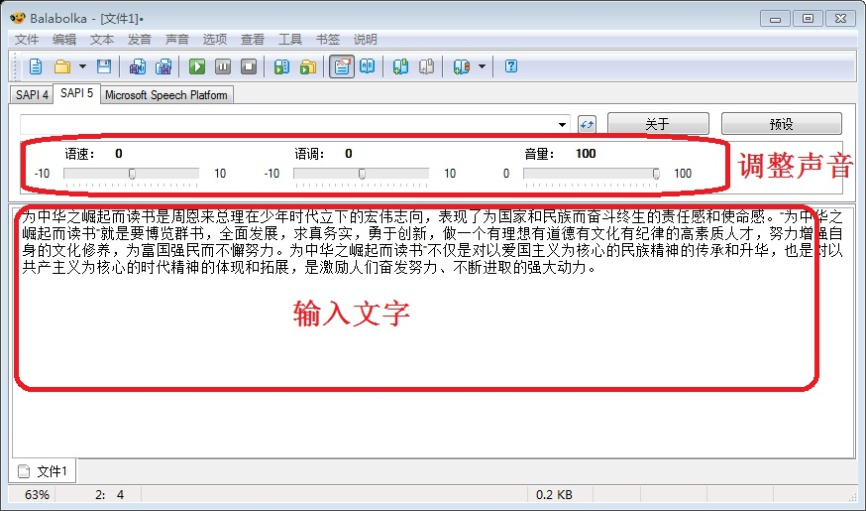Open the 文本 menu

(102, 39)
